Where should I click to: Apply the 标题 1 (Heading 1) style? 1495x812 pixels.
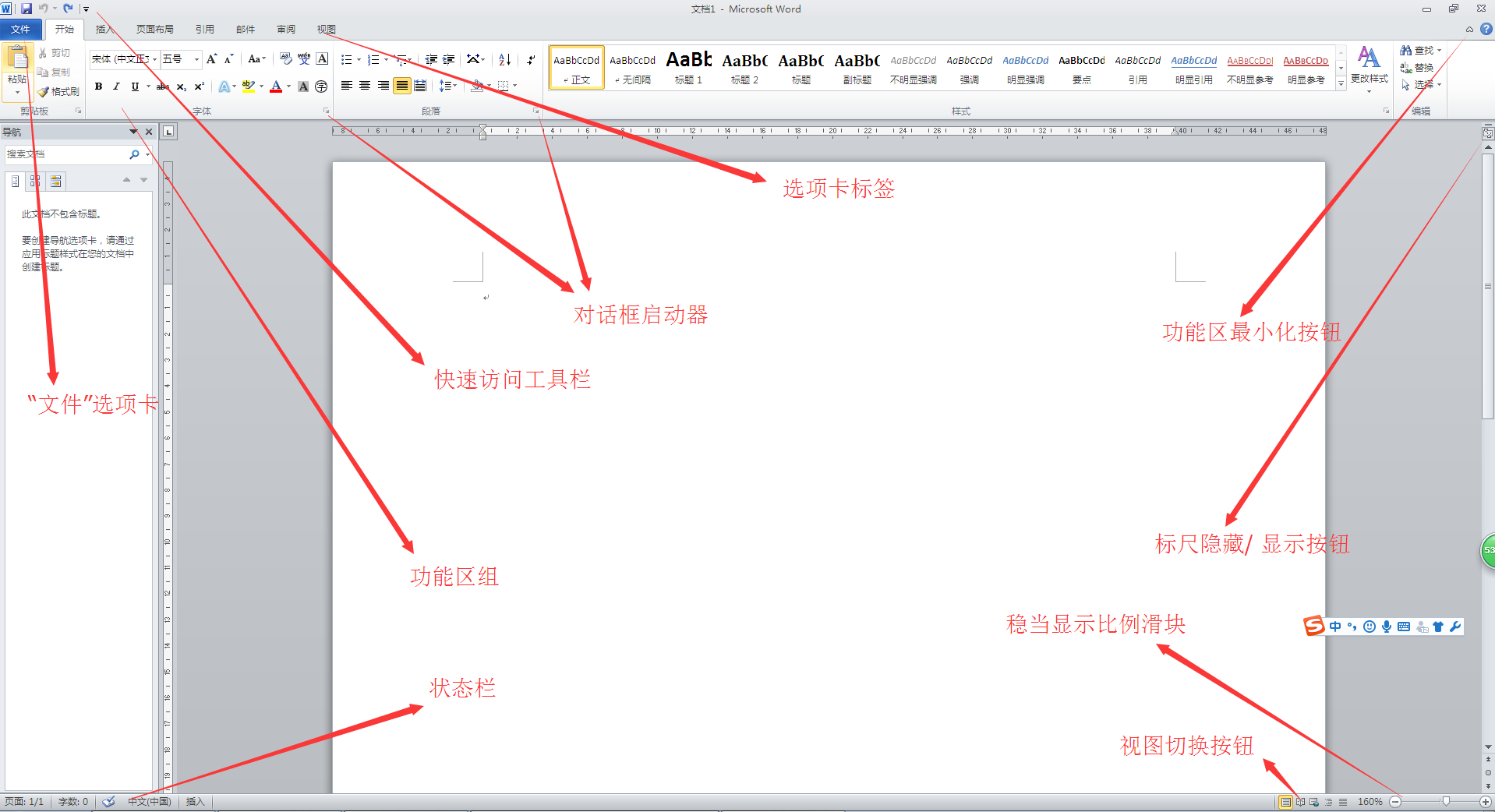point(689,68)
